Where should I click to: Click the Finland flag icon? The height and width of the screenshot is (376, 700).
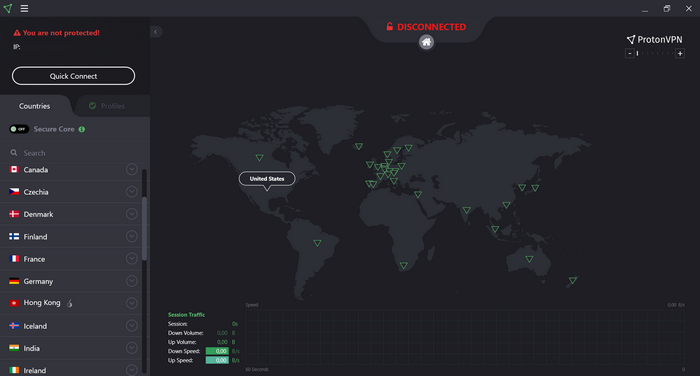(x=14, y=236)
